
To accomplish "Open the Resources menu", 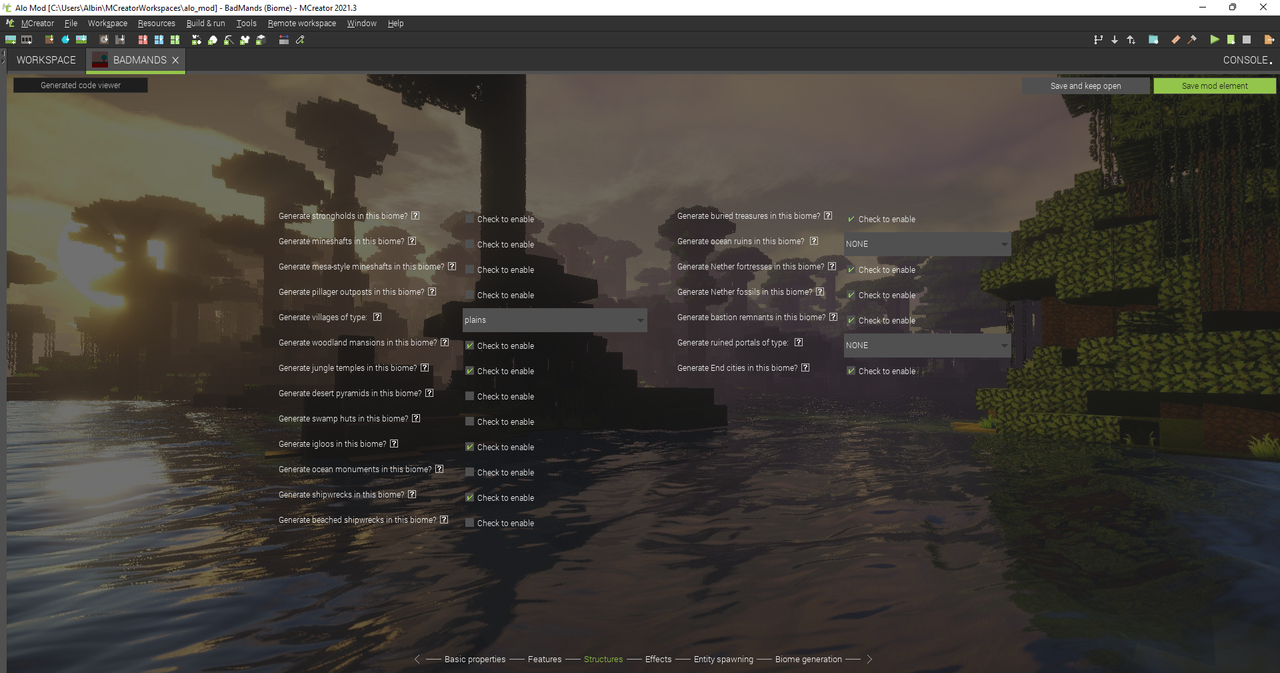I will [x=156, y=23].
